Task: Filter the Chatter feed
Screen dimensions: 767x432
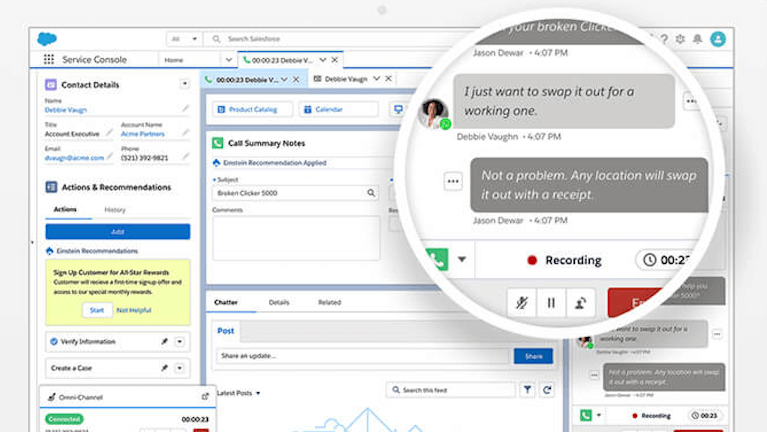Action: click(x=527, y=390)
